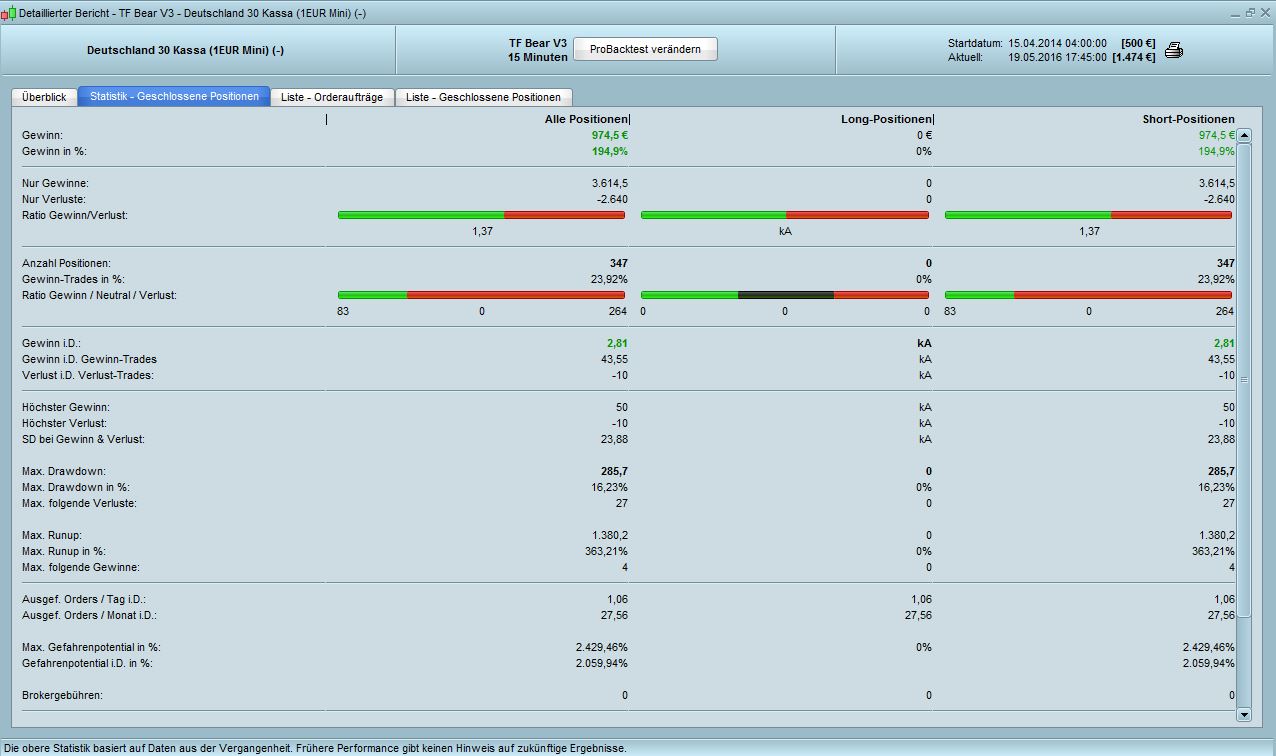The image size is (1276, 756).
Task: Click 'Ausgef. Orders / Monat i.D.:' label
Action: coord(89,615)
